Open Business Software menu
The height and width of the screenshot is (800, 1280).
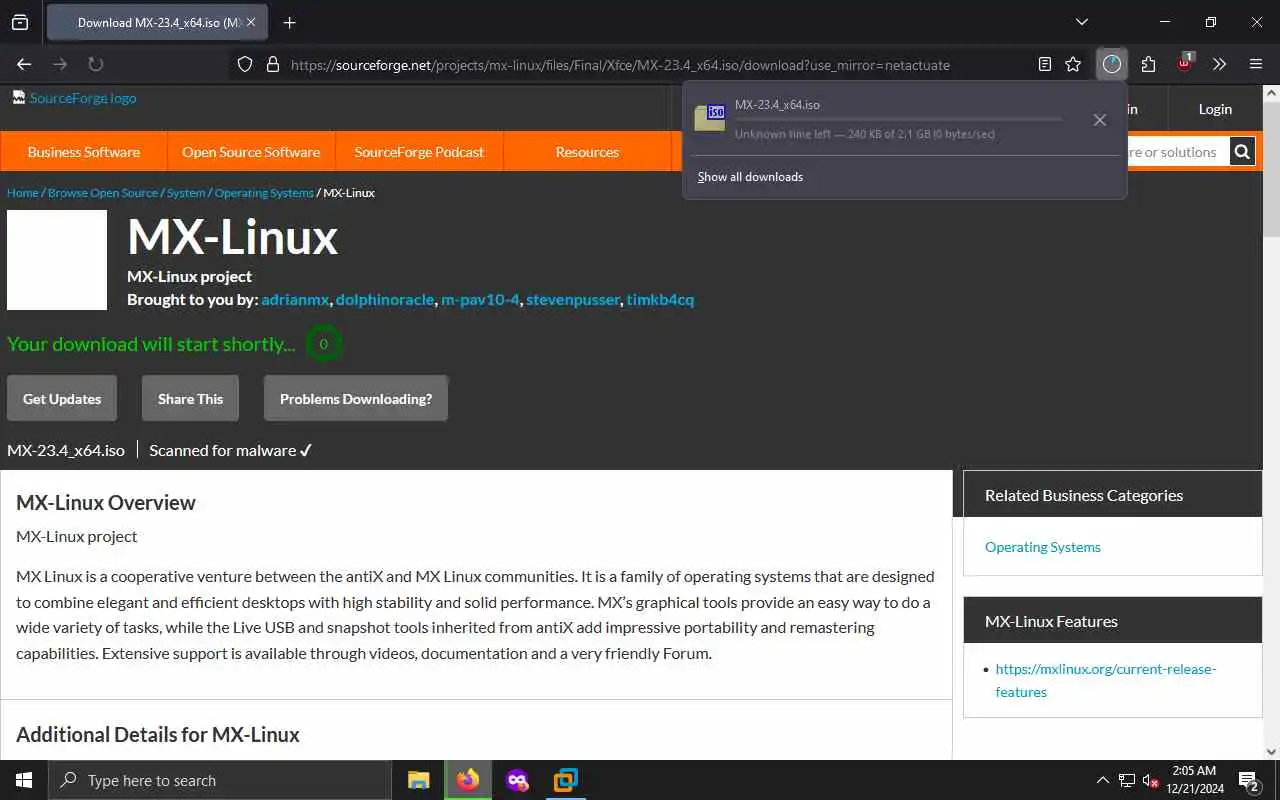pos(84,152)
